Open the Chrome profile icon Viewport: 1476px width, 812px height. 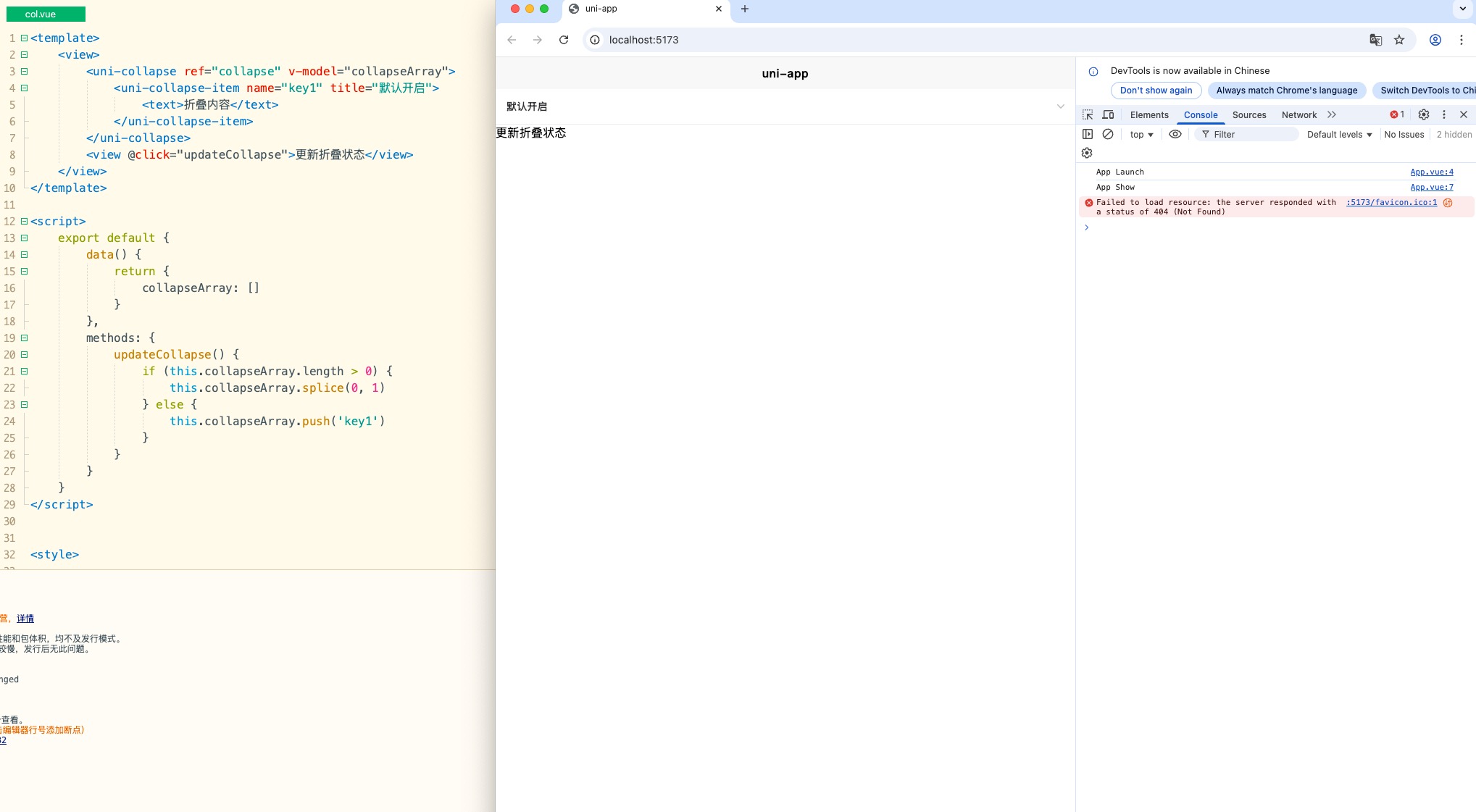coord(1435,40)
